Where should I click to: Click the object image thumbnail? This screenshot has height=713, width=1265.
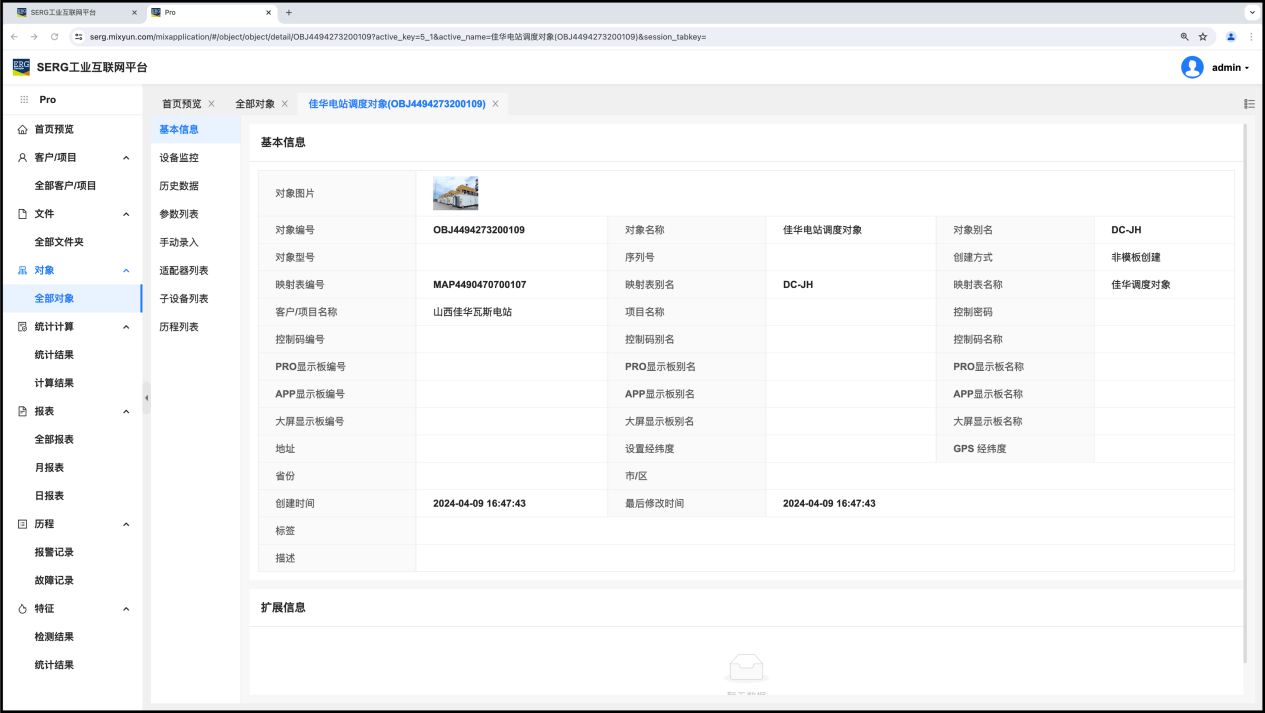455,193
